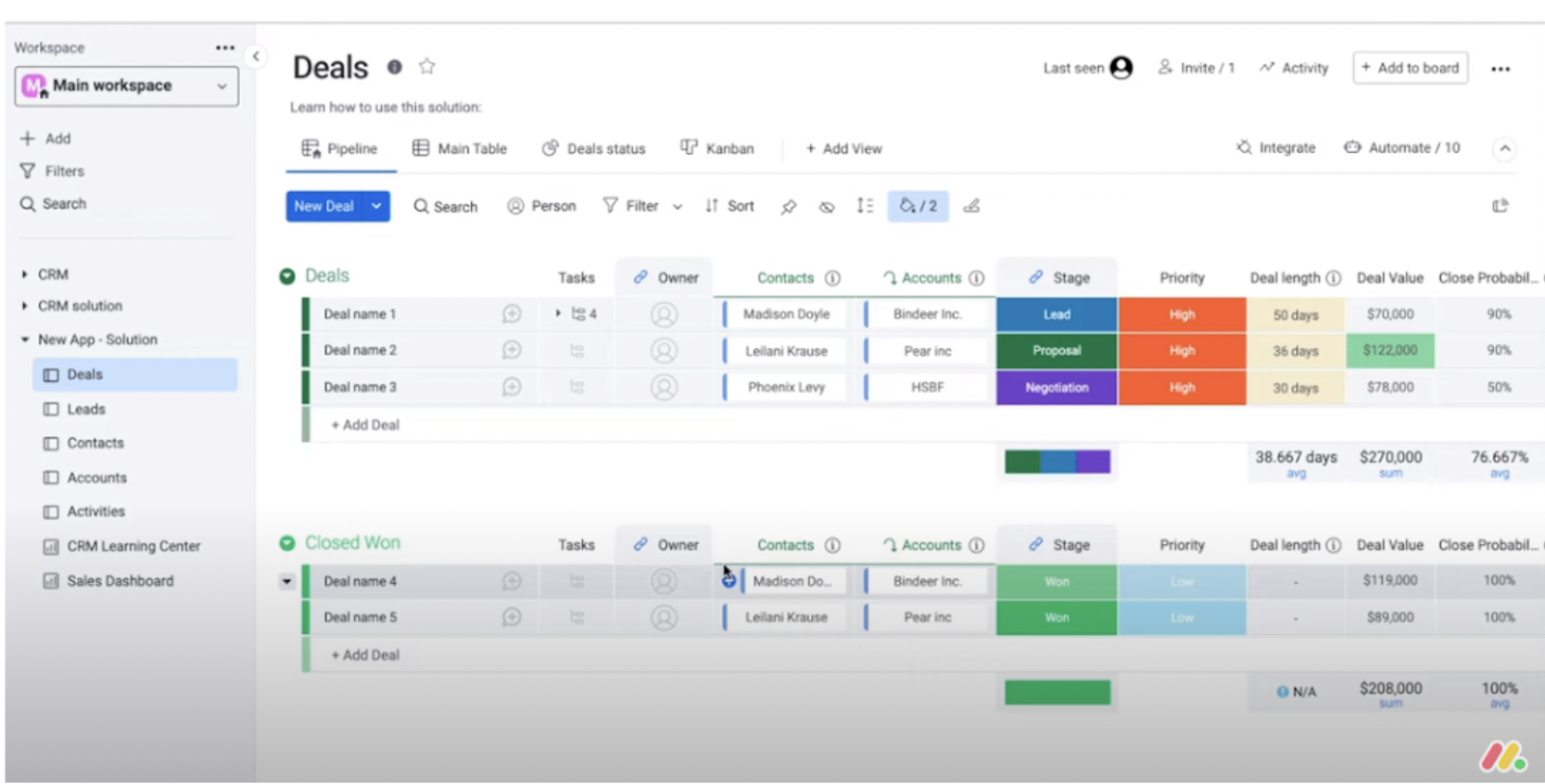Click the Last seen avatar icon

point(1121,68)
